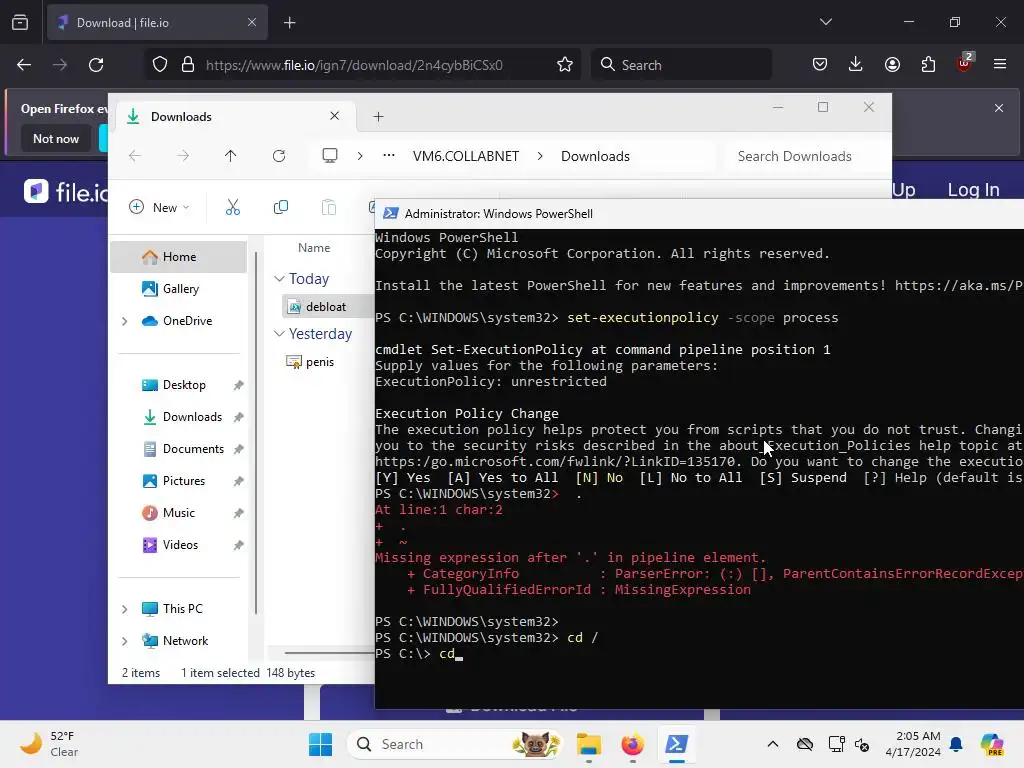Copy selected file icon

(281, 207)
